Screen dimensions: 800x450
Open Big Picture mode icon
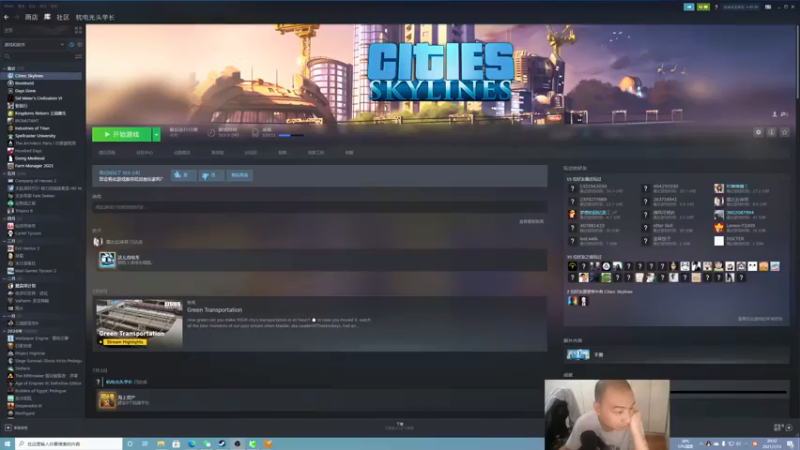[768, 7]
